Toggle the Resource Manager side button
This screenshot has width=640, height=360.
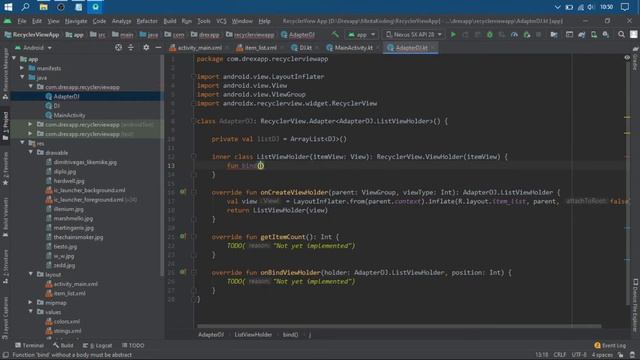tap(5, 73)
